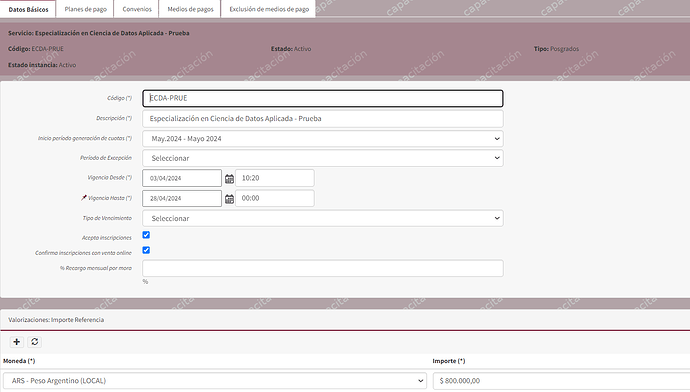This screenshot has height=392, width=690.
Task: Click the Código: ECDA-PRUE header text
Action: coord(36,49)
